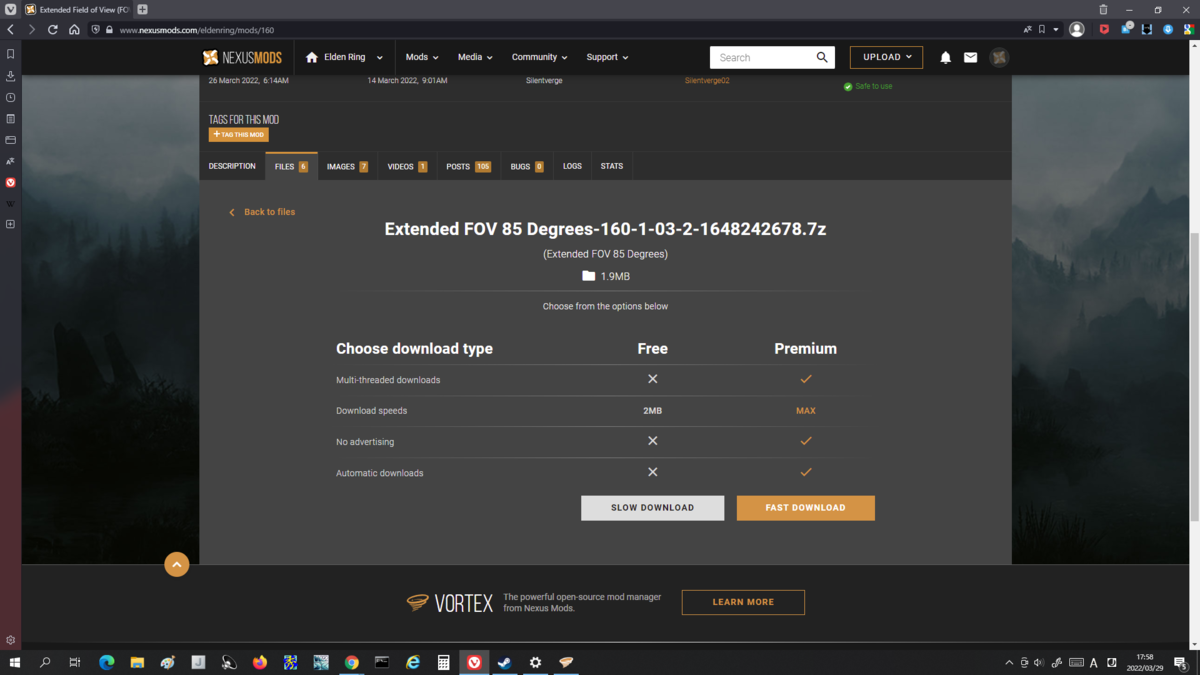
Task: Open Nexus Mods notifications bell
Action: pyautogui.click(x=945, y=58)
